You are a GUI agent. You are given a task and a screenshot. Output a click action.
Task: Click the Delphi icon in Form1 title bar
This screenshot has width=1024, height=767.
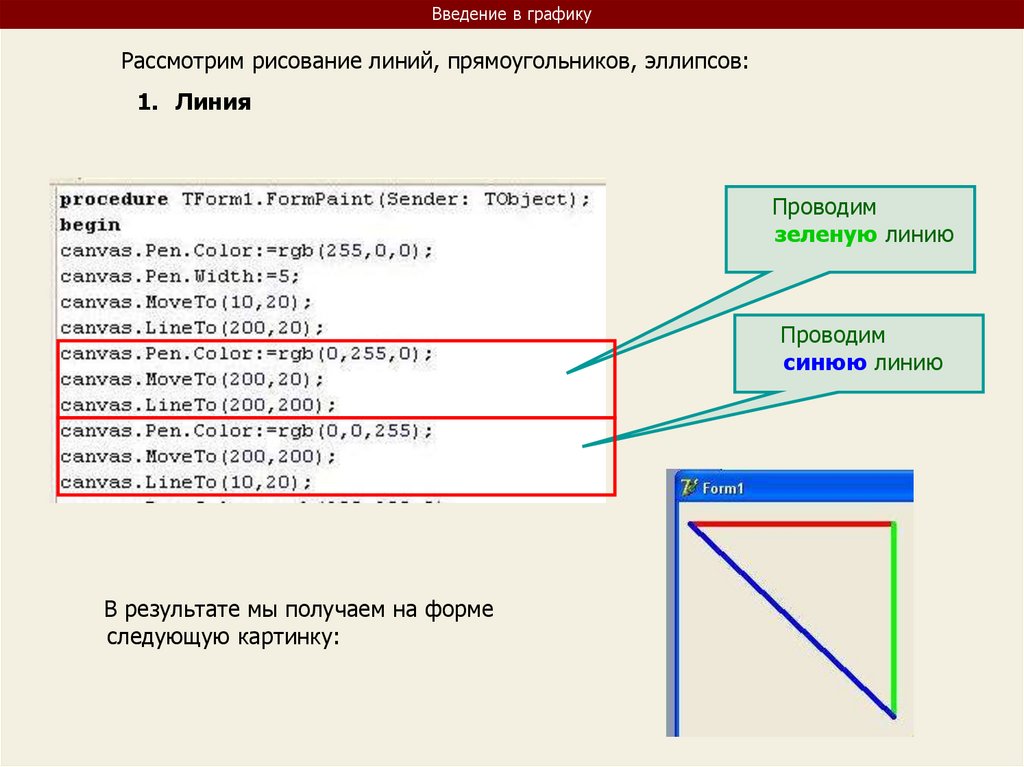pyautogui.click(x=688, y=487)
